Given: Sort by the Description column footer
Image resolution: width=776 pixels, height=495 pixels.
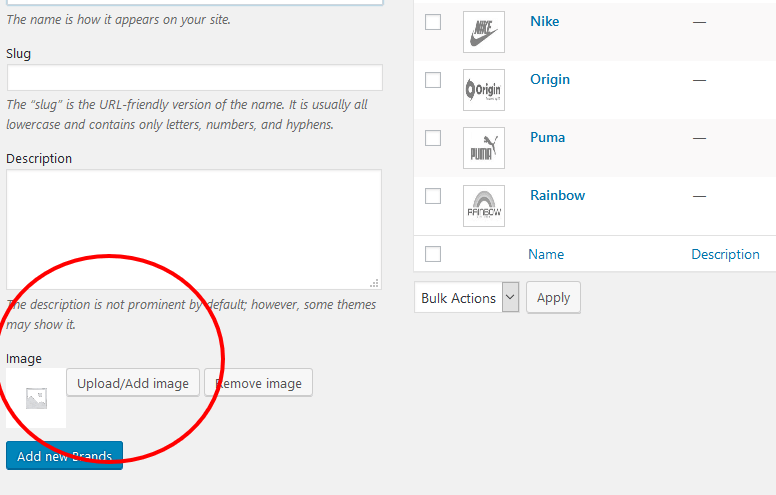Looking at the screenshot, I should coord(725,254).
